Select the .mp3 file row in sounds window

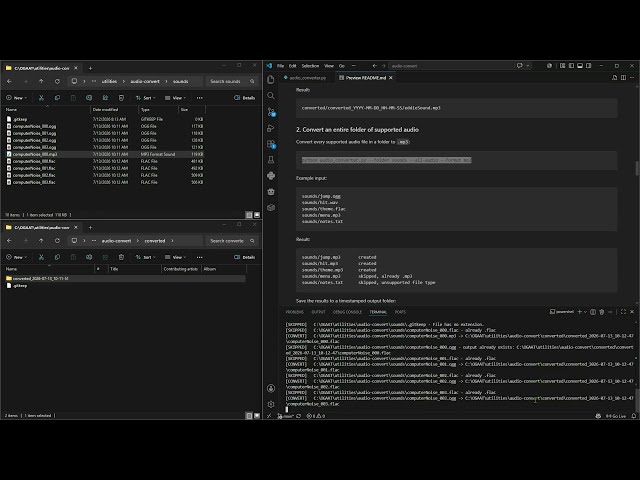pyautogui.click(x=104, y=154)
